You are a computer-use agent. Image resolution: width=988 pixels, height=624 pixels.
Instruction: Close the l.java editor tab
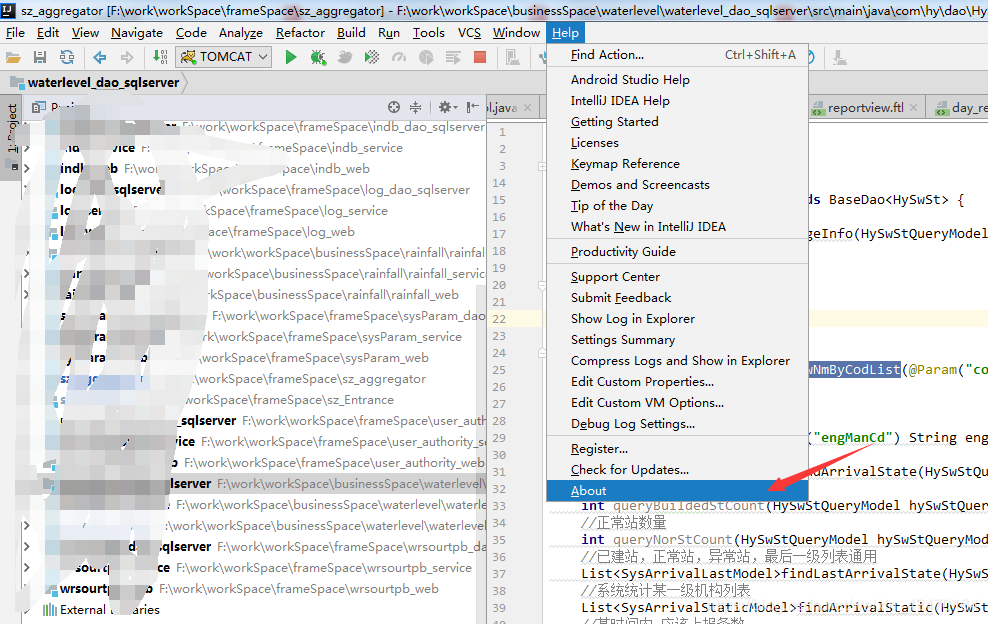pos(527,108)
